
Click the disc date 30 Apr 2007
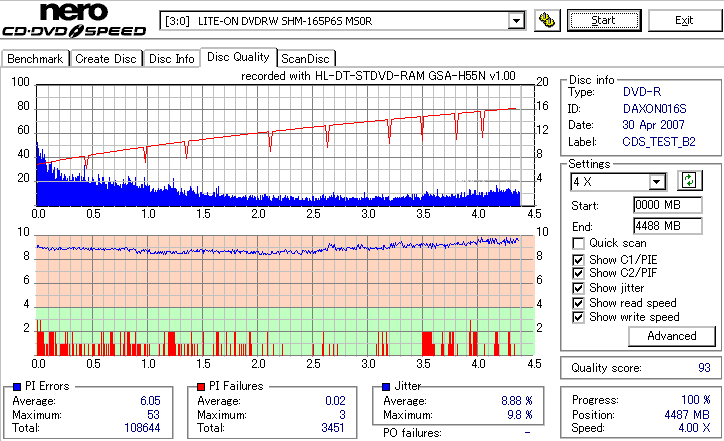click(653, 125)
